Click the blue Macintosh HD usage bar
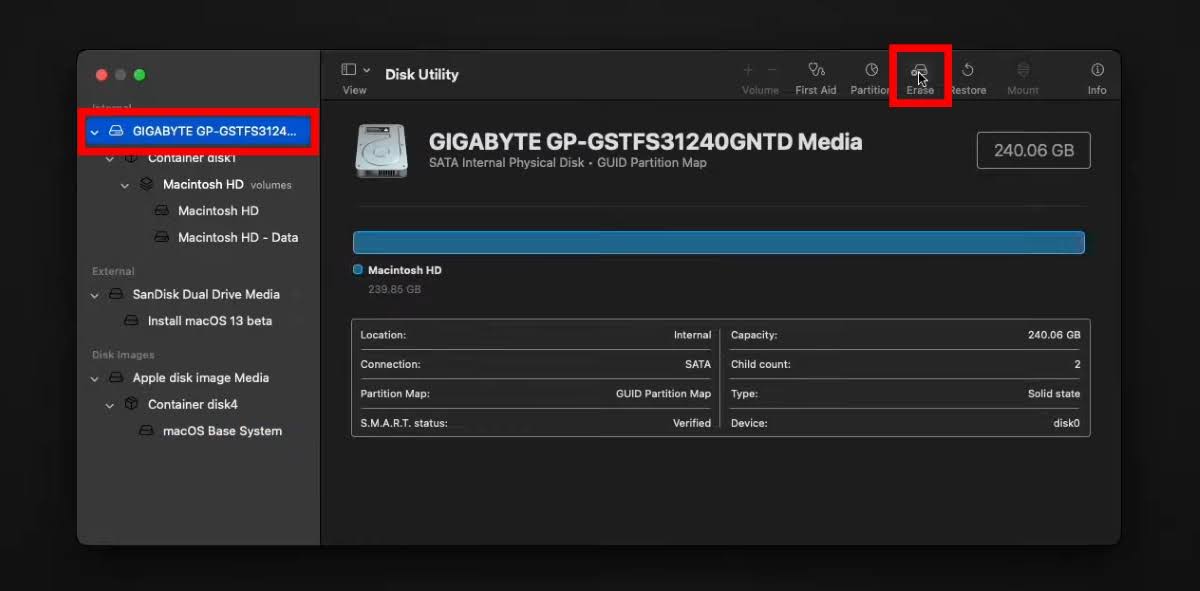The width and height of the screenshot is (1200, 591). [718, 243]
